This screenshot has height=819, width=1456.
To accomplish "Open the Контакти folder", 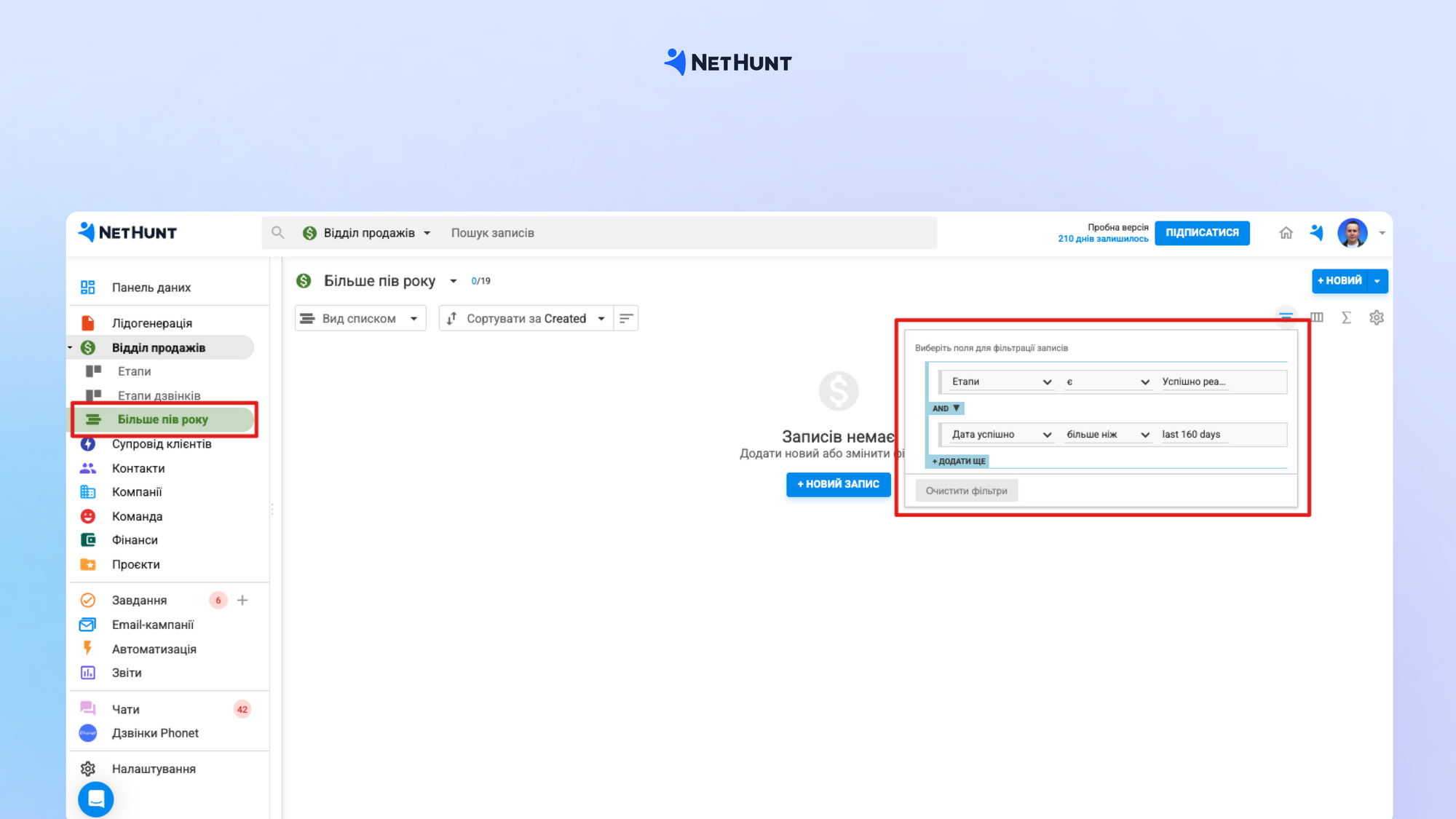I will [x=138, y=468].
